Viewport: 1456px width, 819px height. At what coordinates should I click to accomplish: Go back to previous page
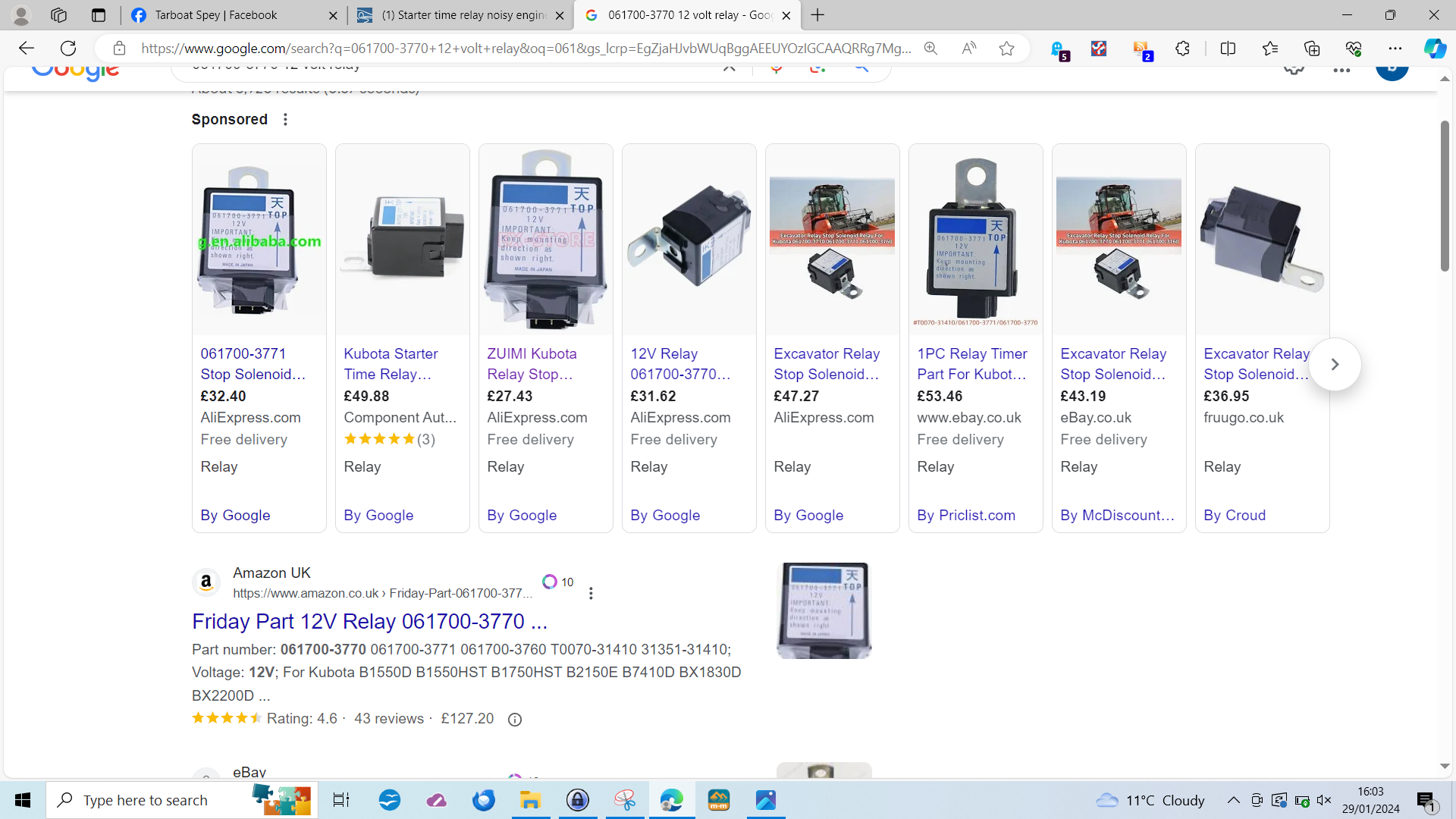point(27,49)
